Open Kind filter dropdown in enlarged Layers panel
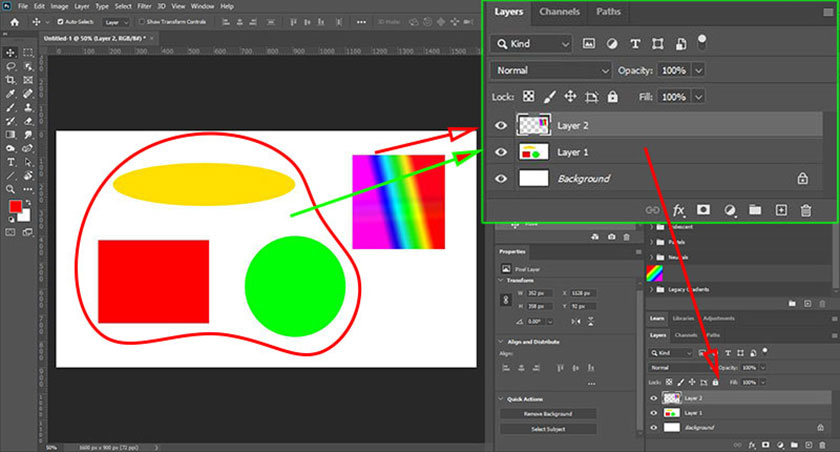 [x=531, y=44]
